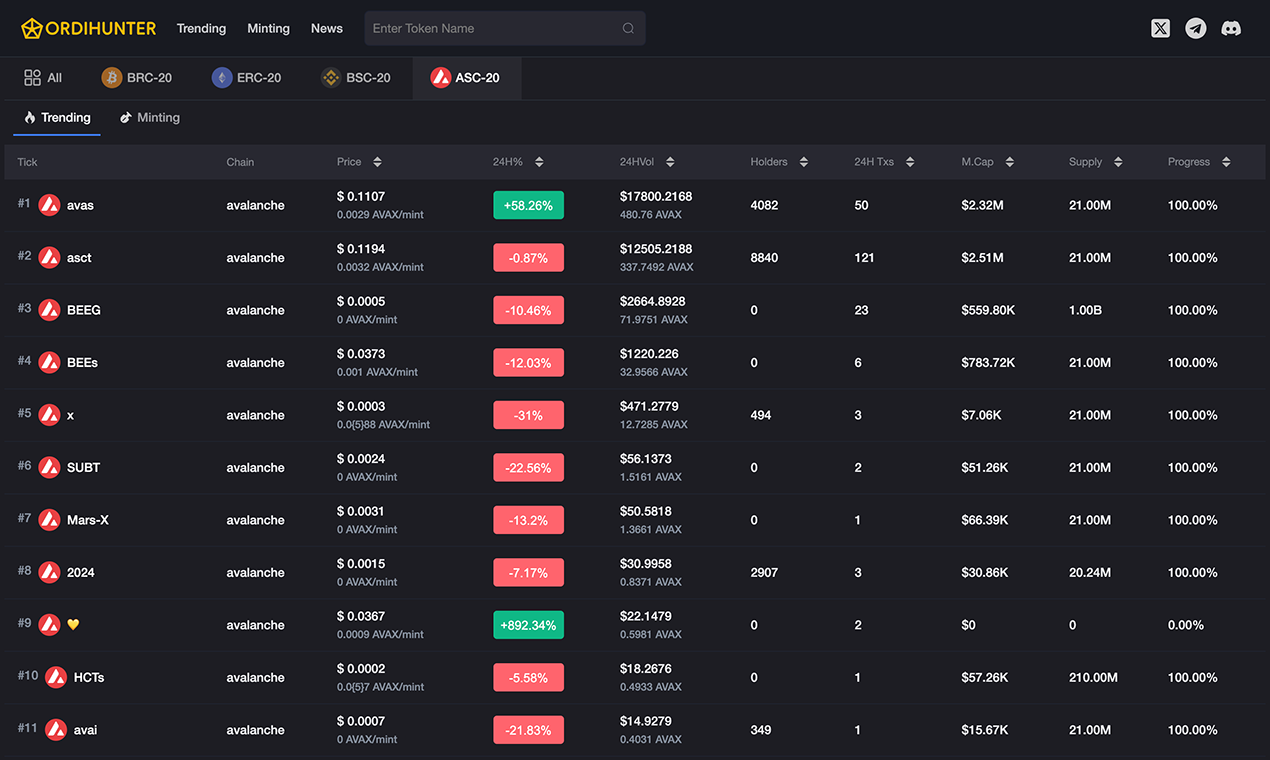
Task: Sort table by Holders column arrows
Action: [803, 162]
